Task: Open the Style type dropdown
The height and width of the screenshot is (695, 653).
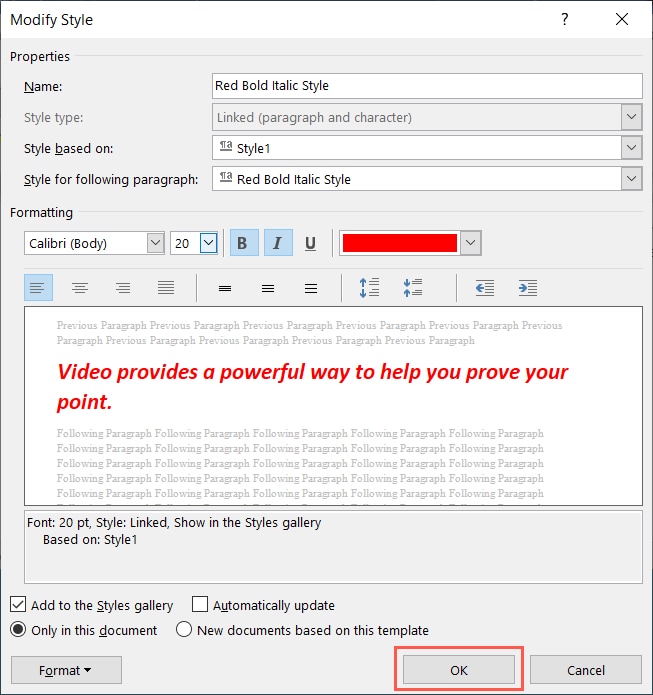Action: click(x=631, y=117)
